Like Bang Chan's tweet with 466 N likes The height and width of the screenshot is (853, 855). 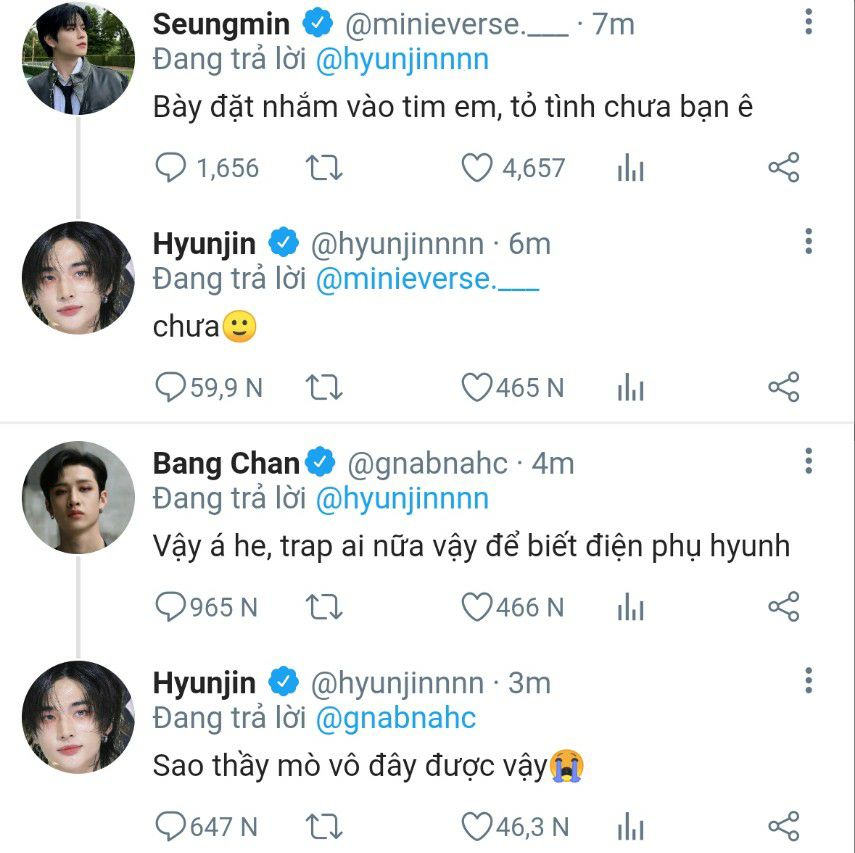(477, 606)
